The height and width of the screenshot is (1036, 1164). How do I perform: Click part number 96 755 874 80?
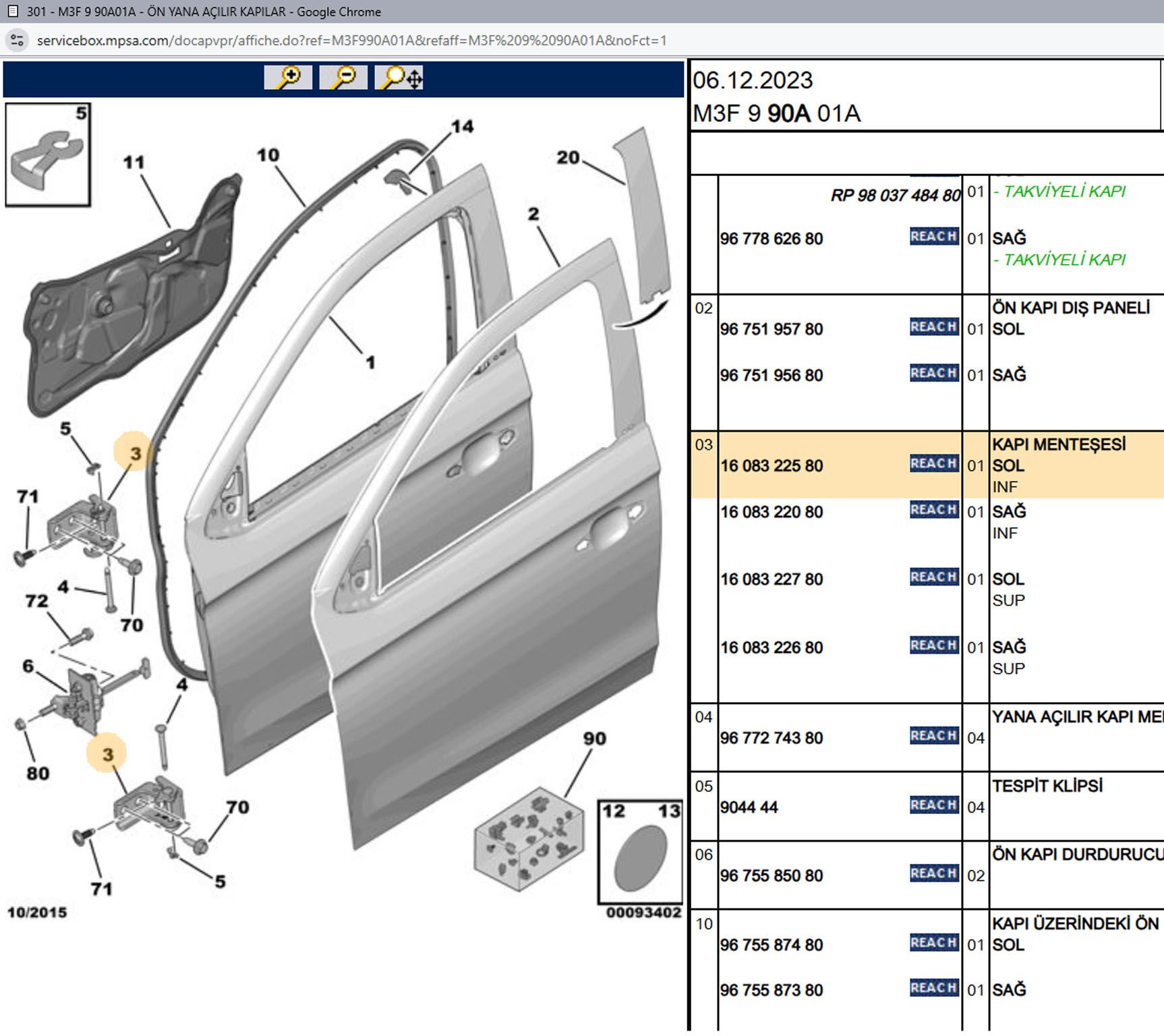pyautogui.click(x=772, y=945)
